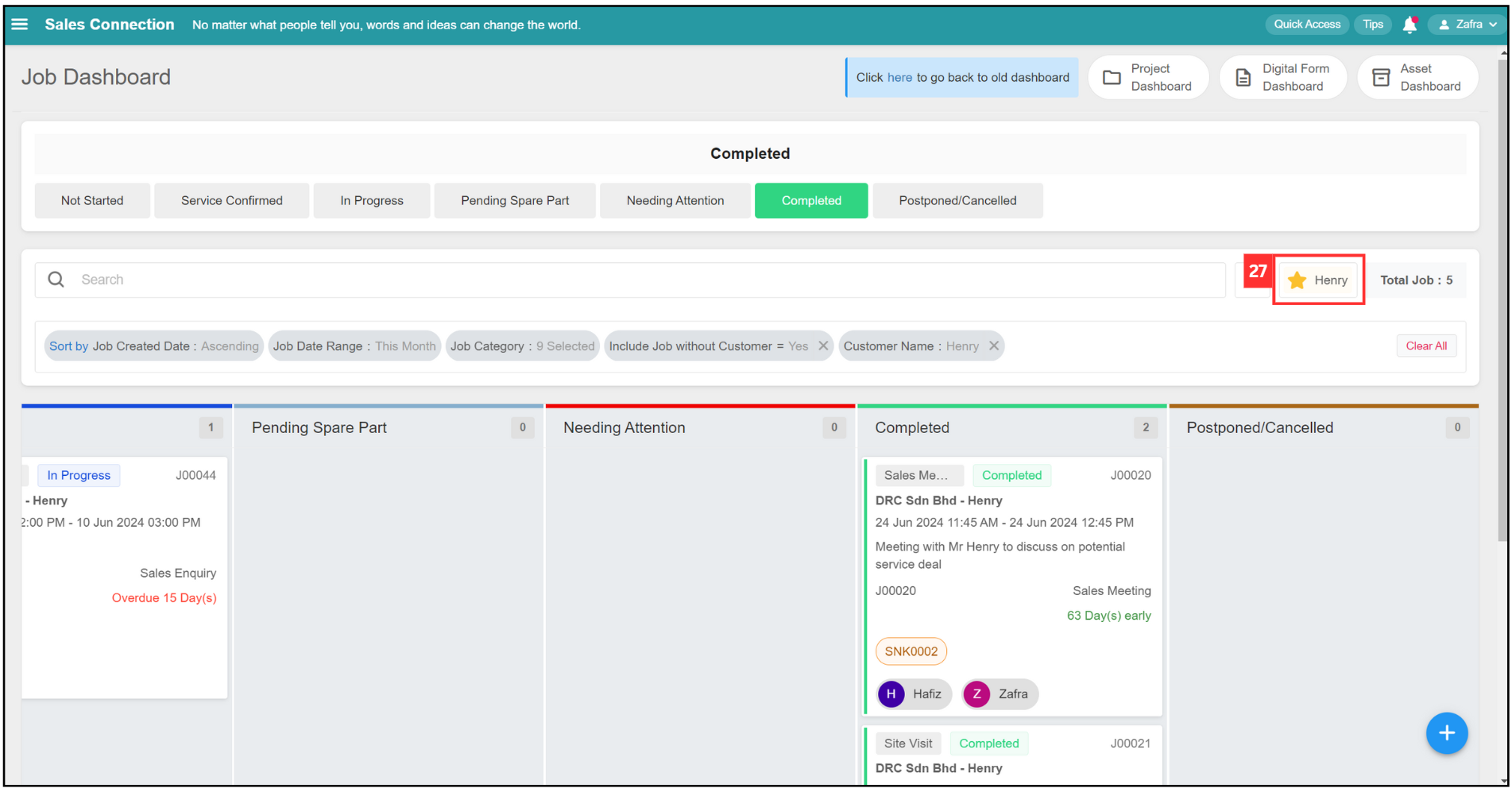Screen dimensions: 1512x792
Task: Click the Henry favourite filter button
Action: 1319,280
